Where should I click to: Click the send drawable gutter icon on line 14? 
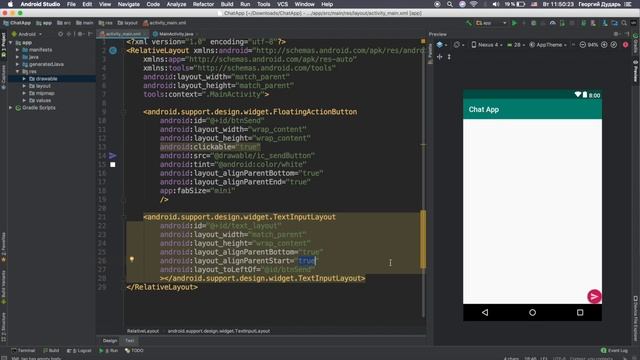coord(113,156)
